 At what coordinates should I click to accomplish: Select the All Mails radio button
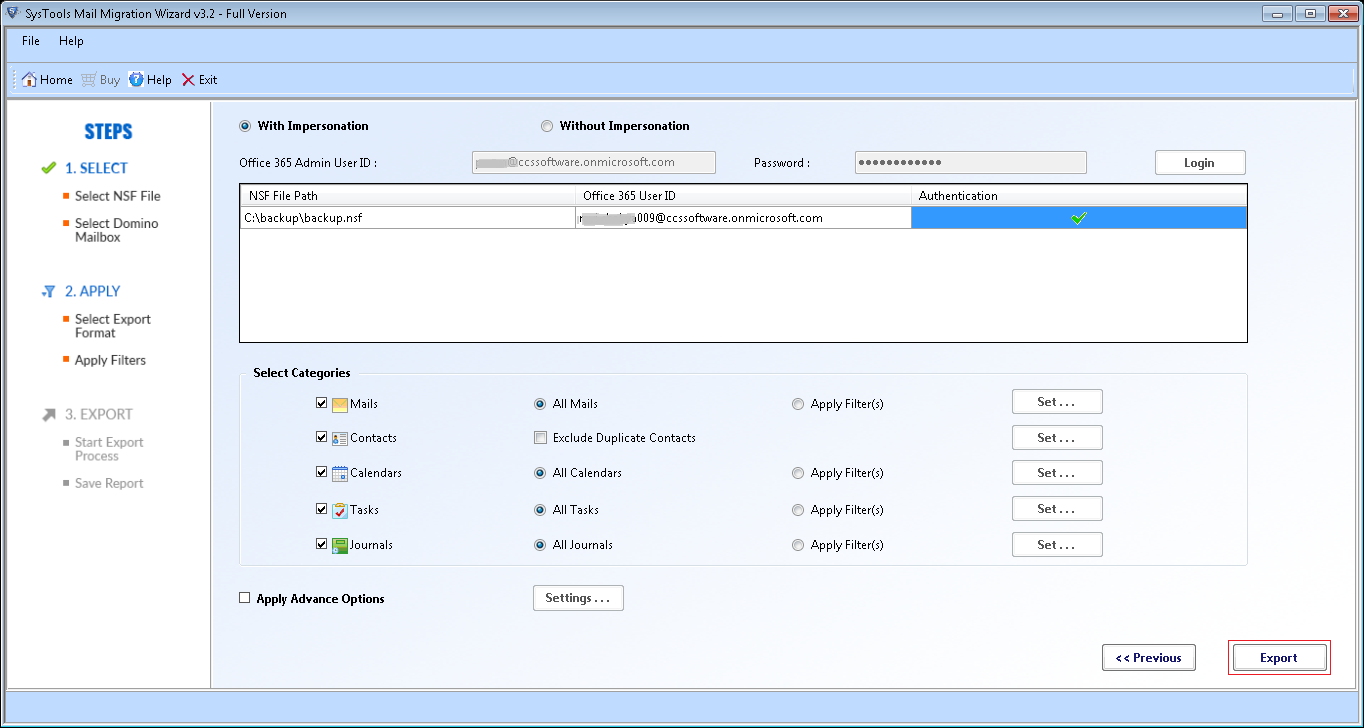click(541, 404)
